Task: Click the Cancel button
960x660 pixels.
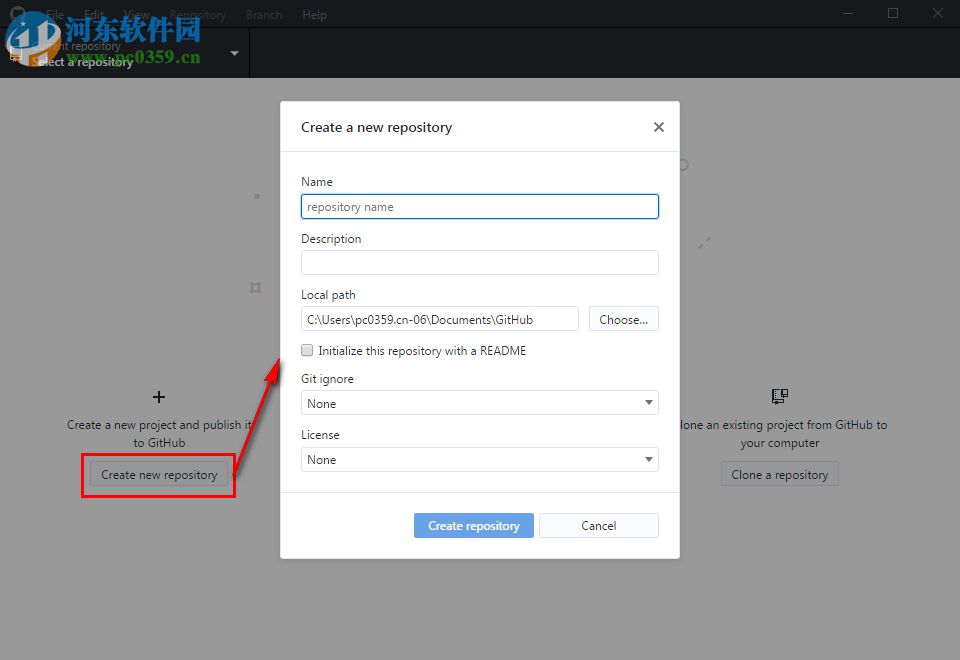Action: tap(598, 525)
